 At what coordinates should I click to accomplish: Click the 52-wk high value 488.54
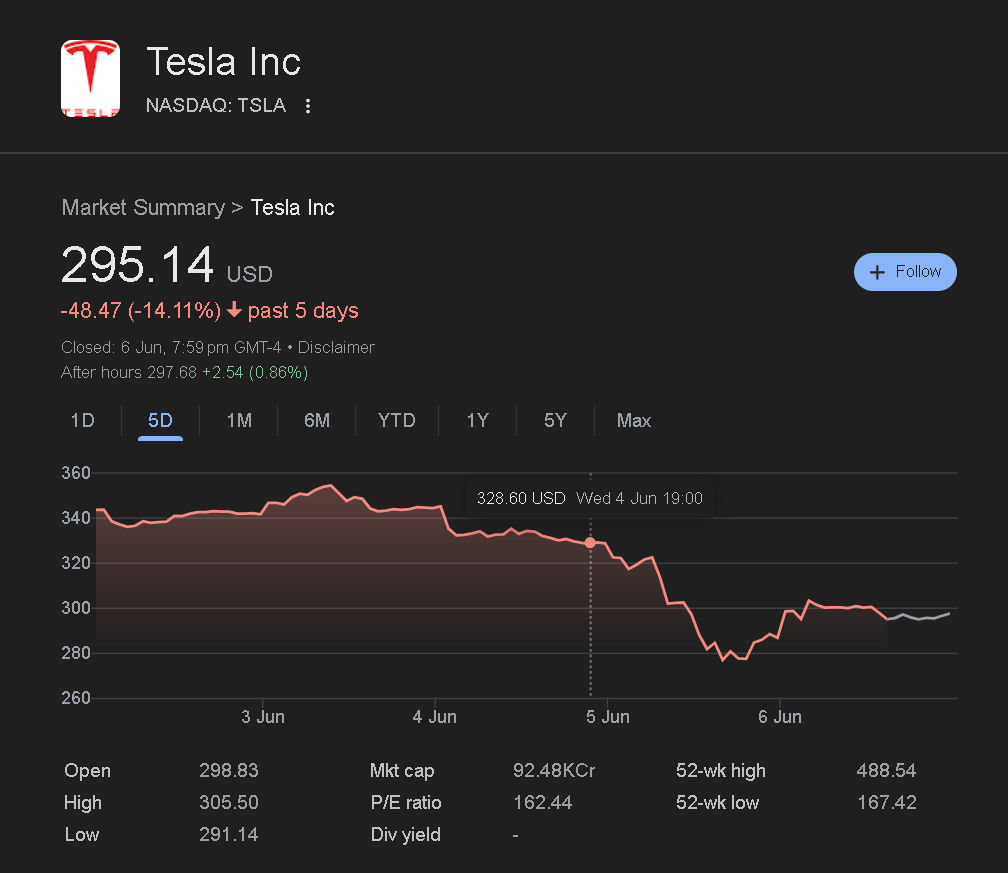[x=886, y=770]
